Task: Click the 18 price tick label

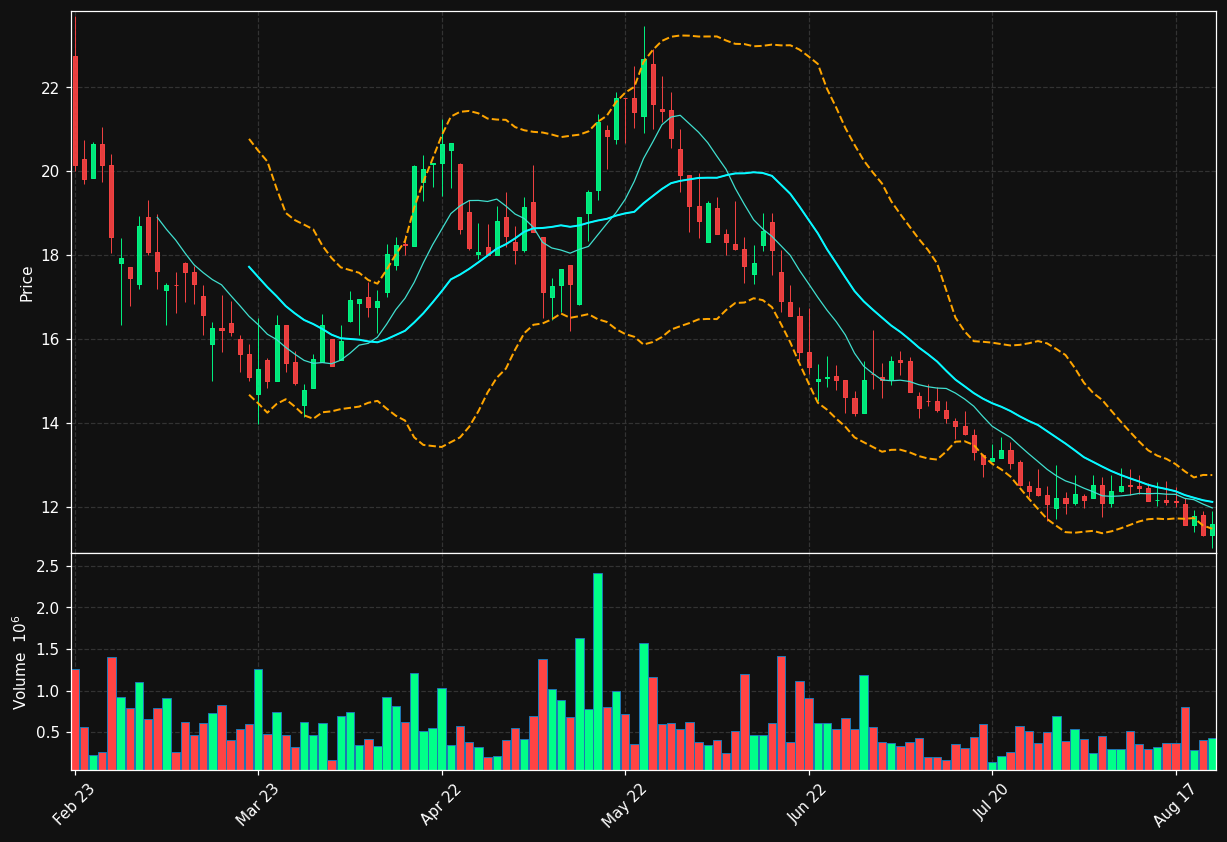Action: coord(51,256)
